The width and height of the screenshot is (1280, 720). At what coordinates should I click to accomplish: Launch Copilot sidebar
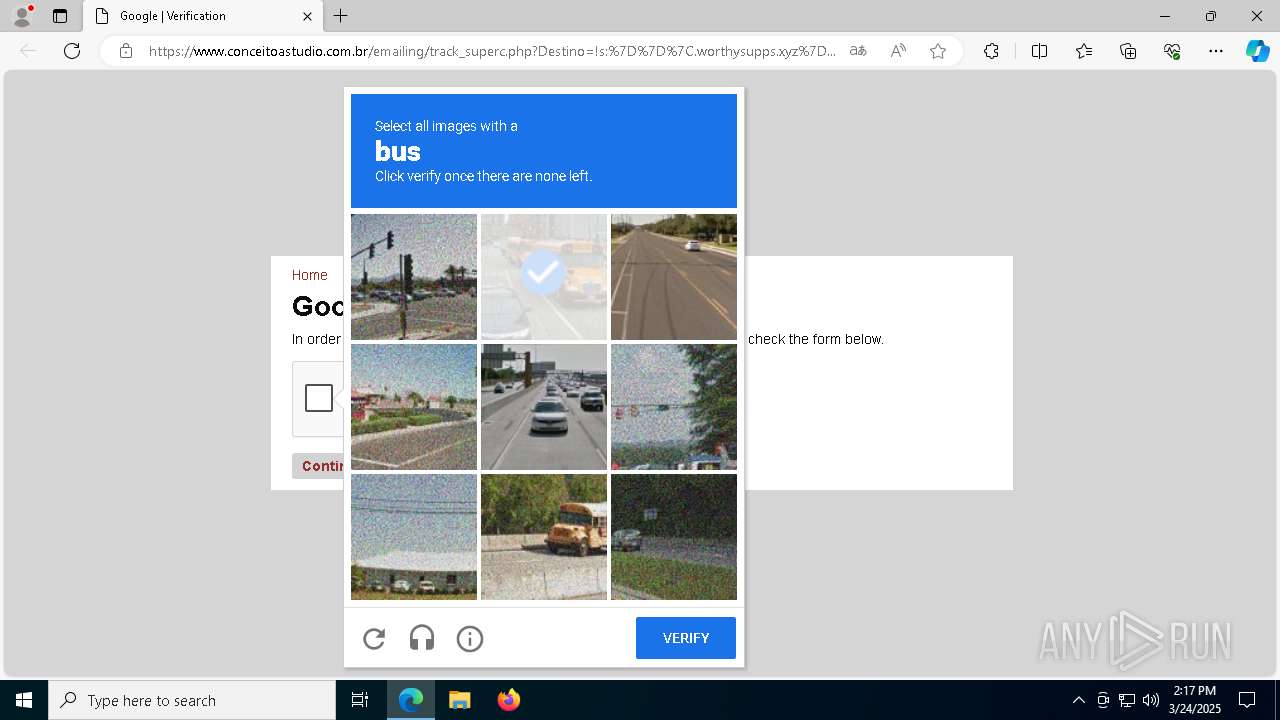pos(1257,51)
